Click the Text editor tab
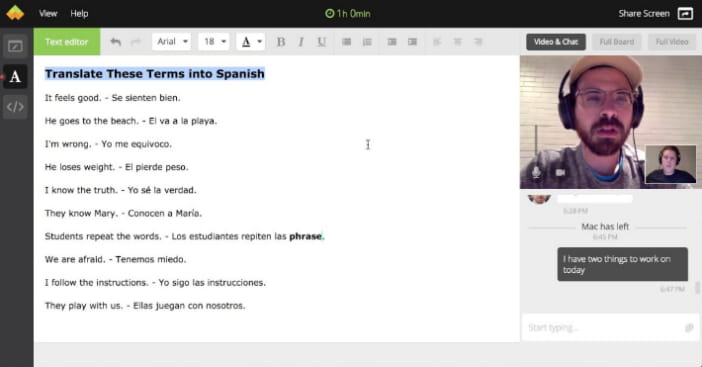702x367 pixels. [x=67, y=42]
